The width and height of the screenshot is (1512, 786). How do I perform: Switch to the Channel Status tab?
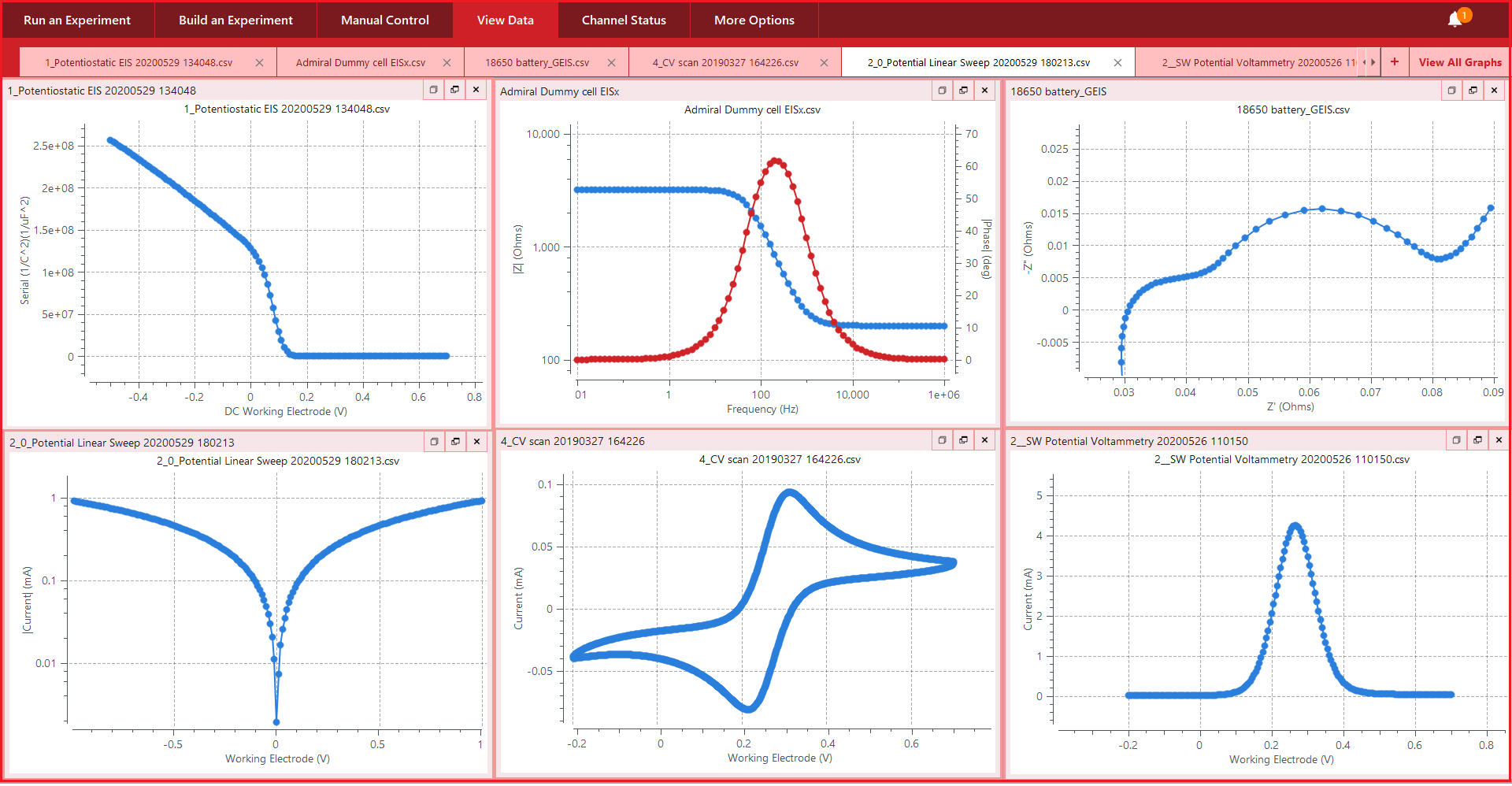[x=624, y=20]
